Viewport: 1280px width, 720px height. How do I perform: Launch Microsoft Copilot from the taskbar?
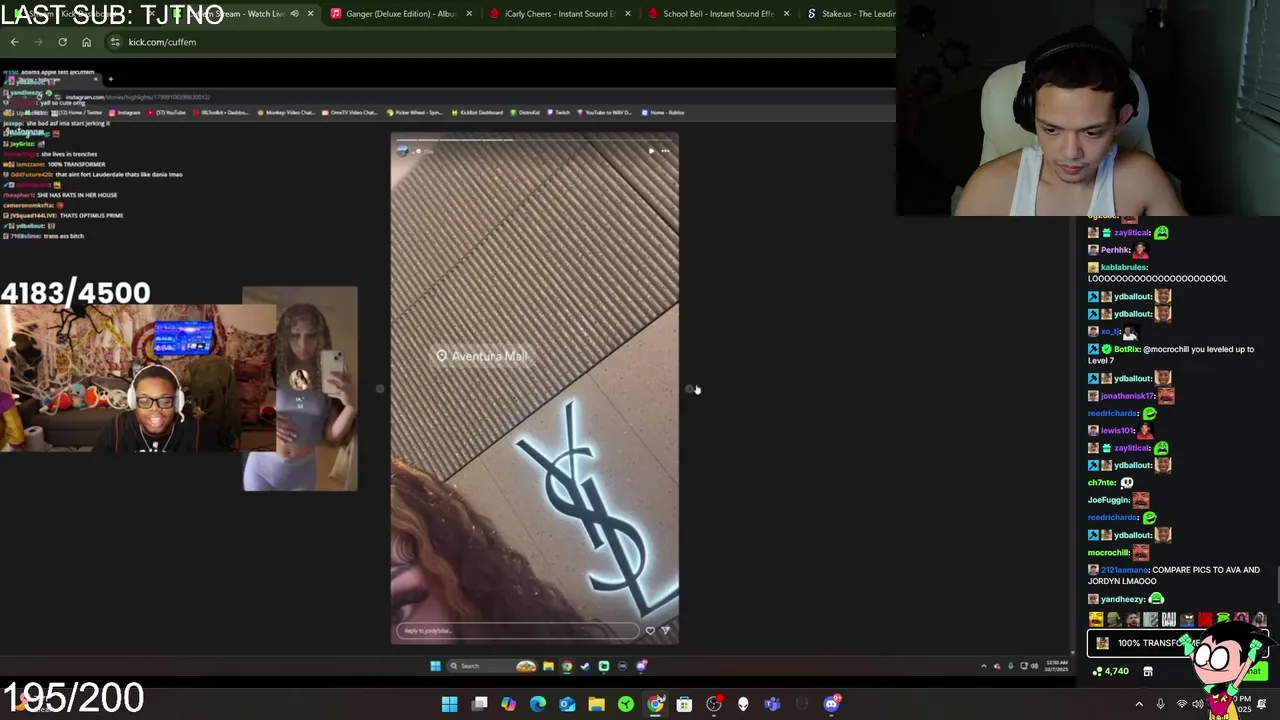[509, 704]
